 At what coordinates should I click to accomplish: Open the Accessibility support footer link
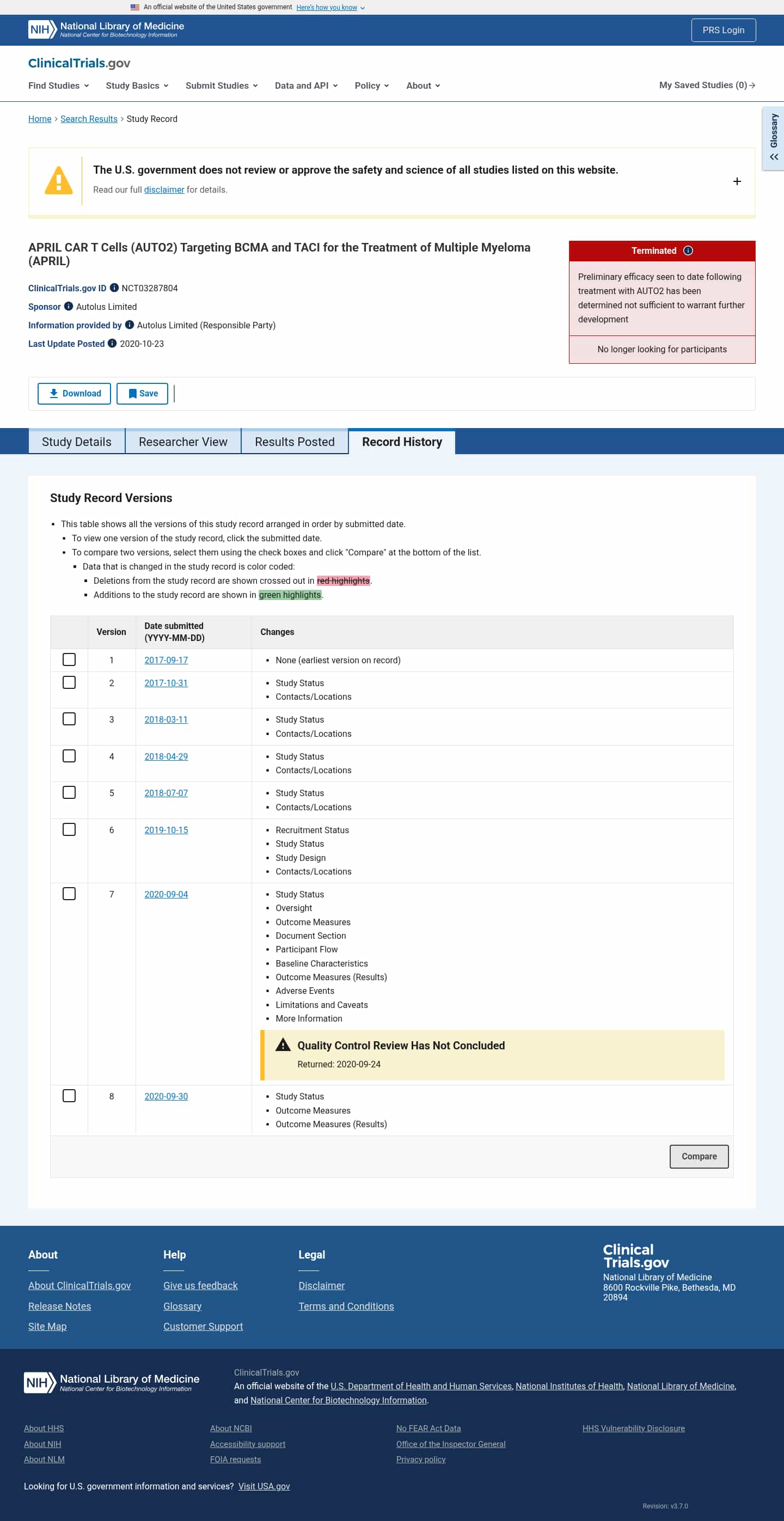click(x=247, y=1444)
